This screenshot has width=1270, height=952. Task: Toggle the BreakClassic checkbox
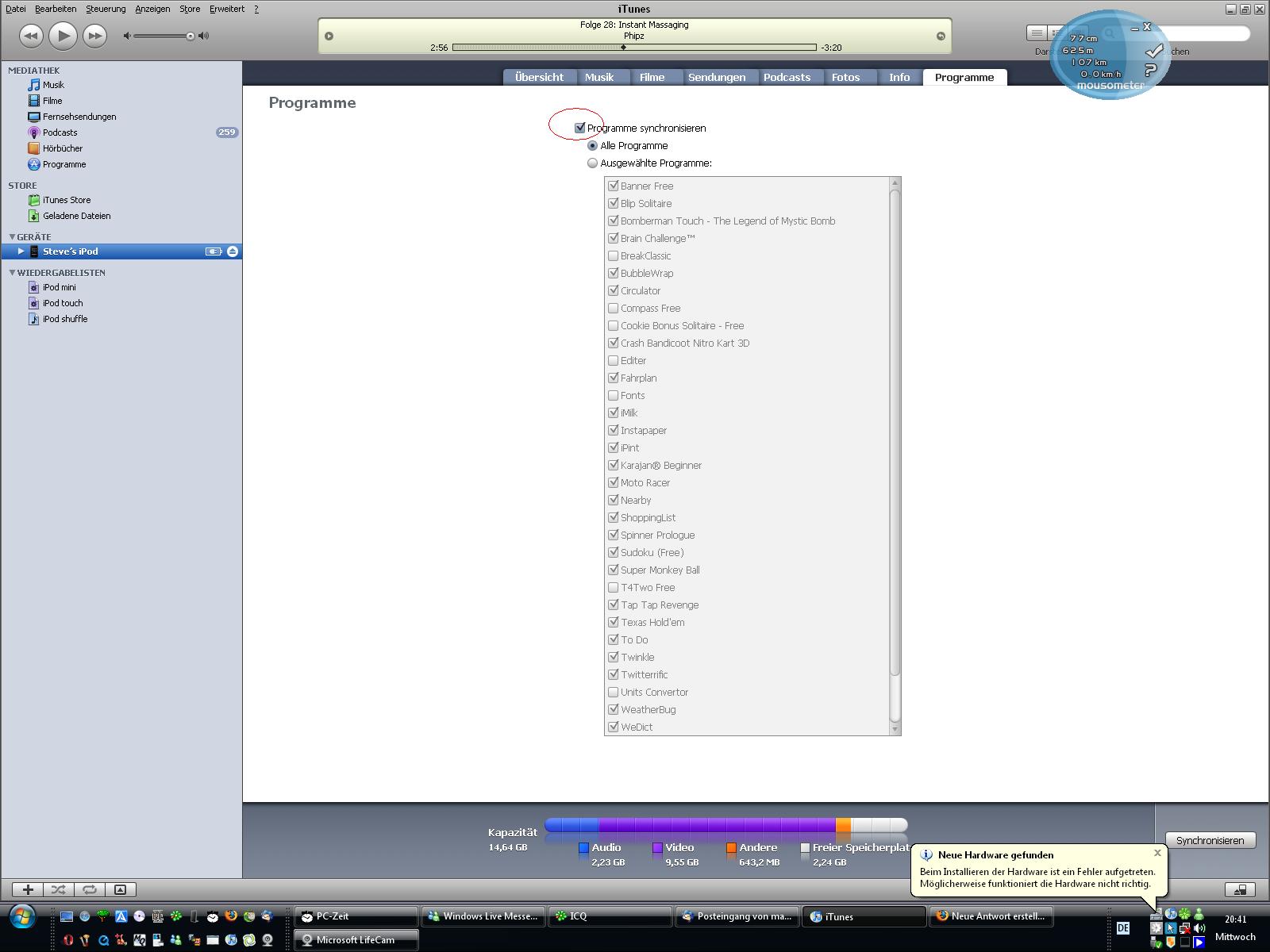613,255
